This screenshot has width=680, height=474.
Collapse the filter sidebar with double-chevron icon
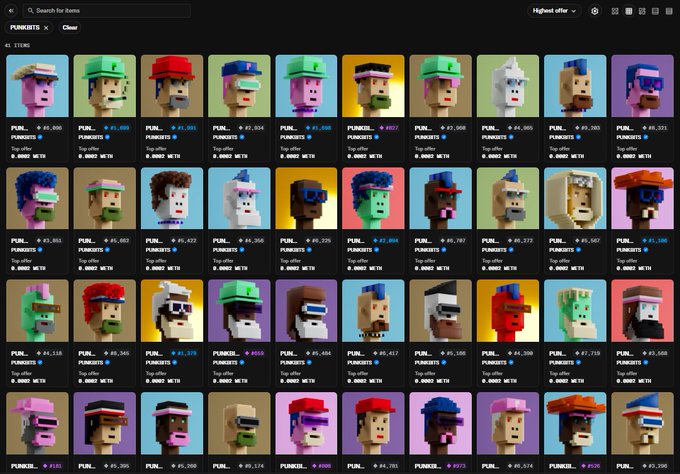pyautogui.click(x=11, y=10)
